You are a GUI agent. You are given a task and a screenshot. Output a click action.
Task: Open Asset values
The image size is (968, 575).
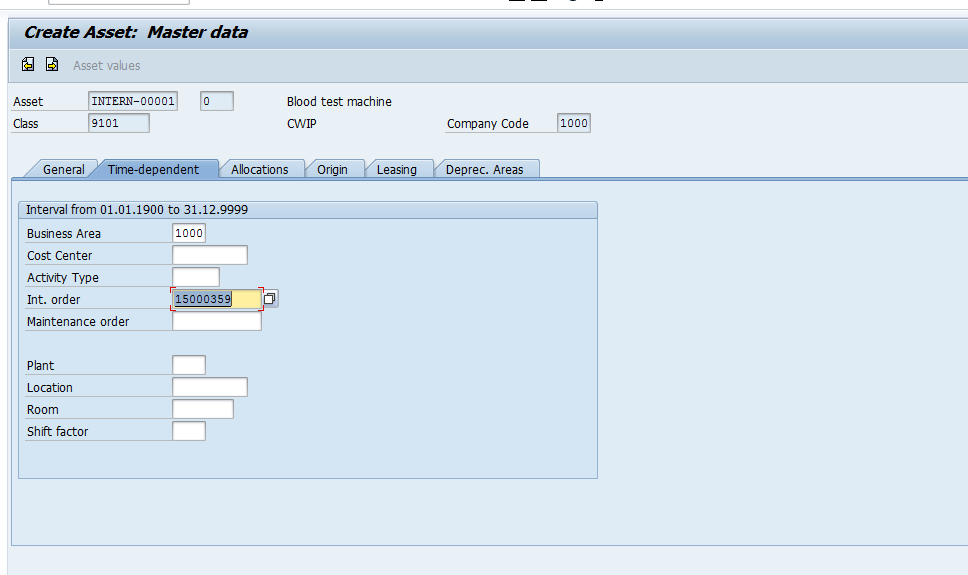[x=106, y=65]
